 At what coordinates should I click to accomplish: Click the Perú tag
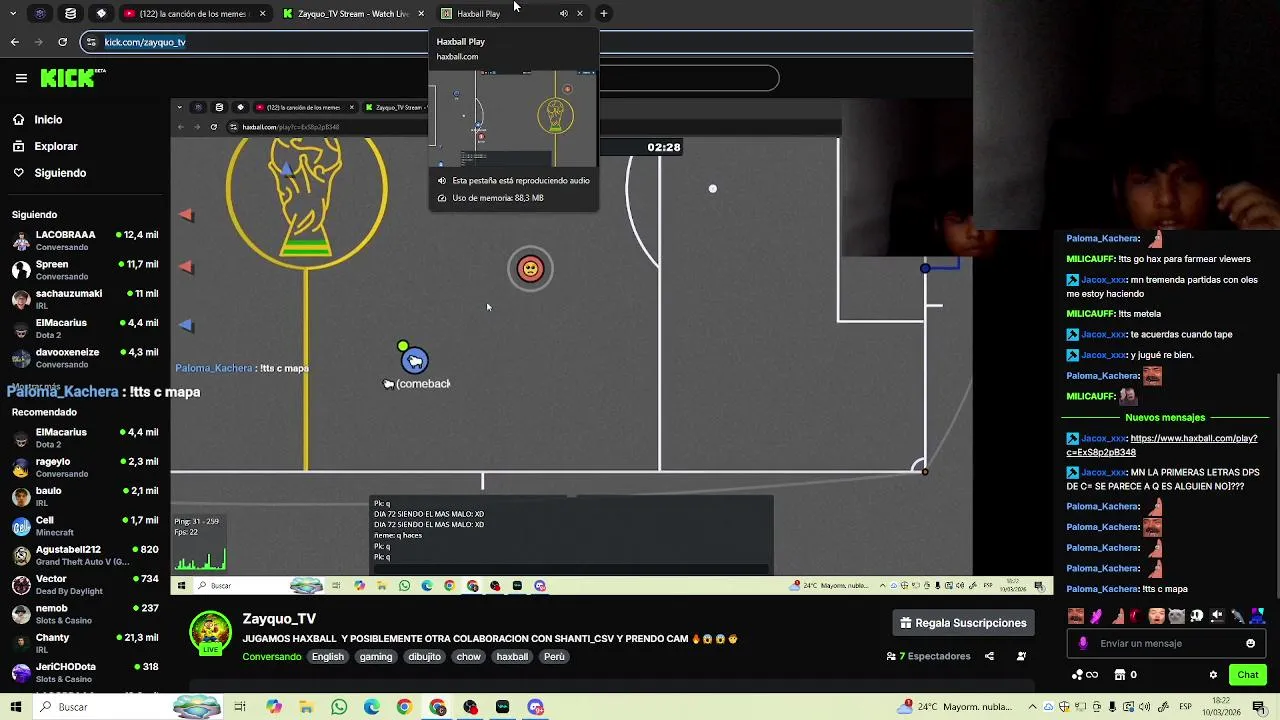coord(554,657)
